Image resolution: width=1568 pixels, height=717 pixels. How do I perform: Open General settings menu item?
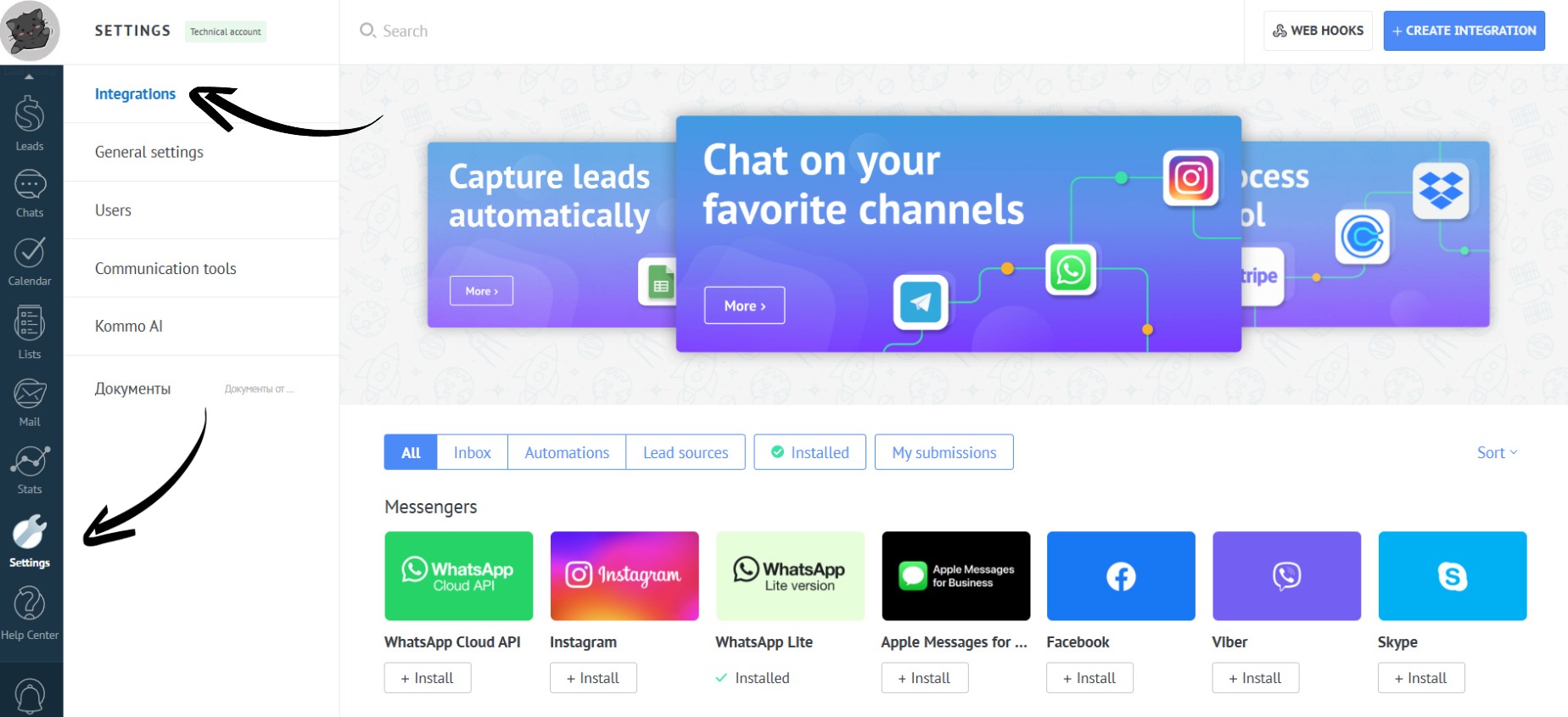149,152
